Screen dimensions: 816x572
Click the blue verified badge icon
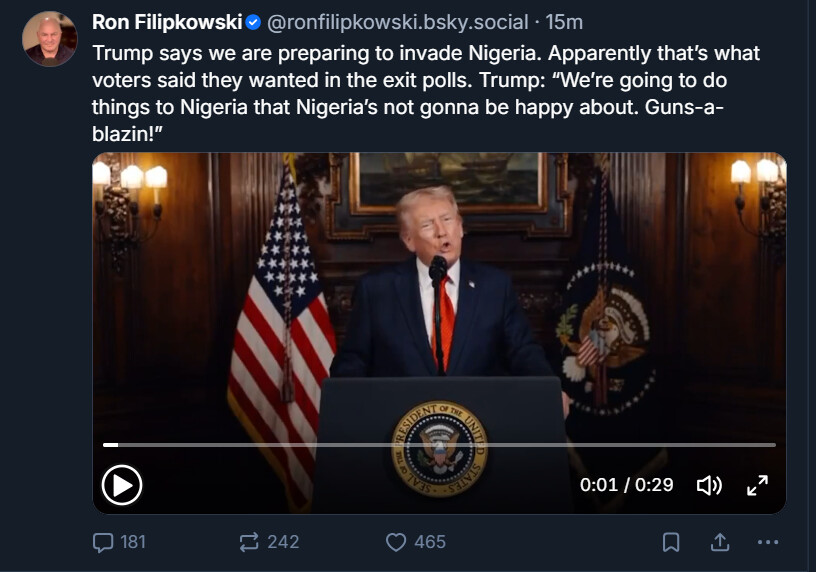254,22
